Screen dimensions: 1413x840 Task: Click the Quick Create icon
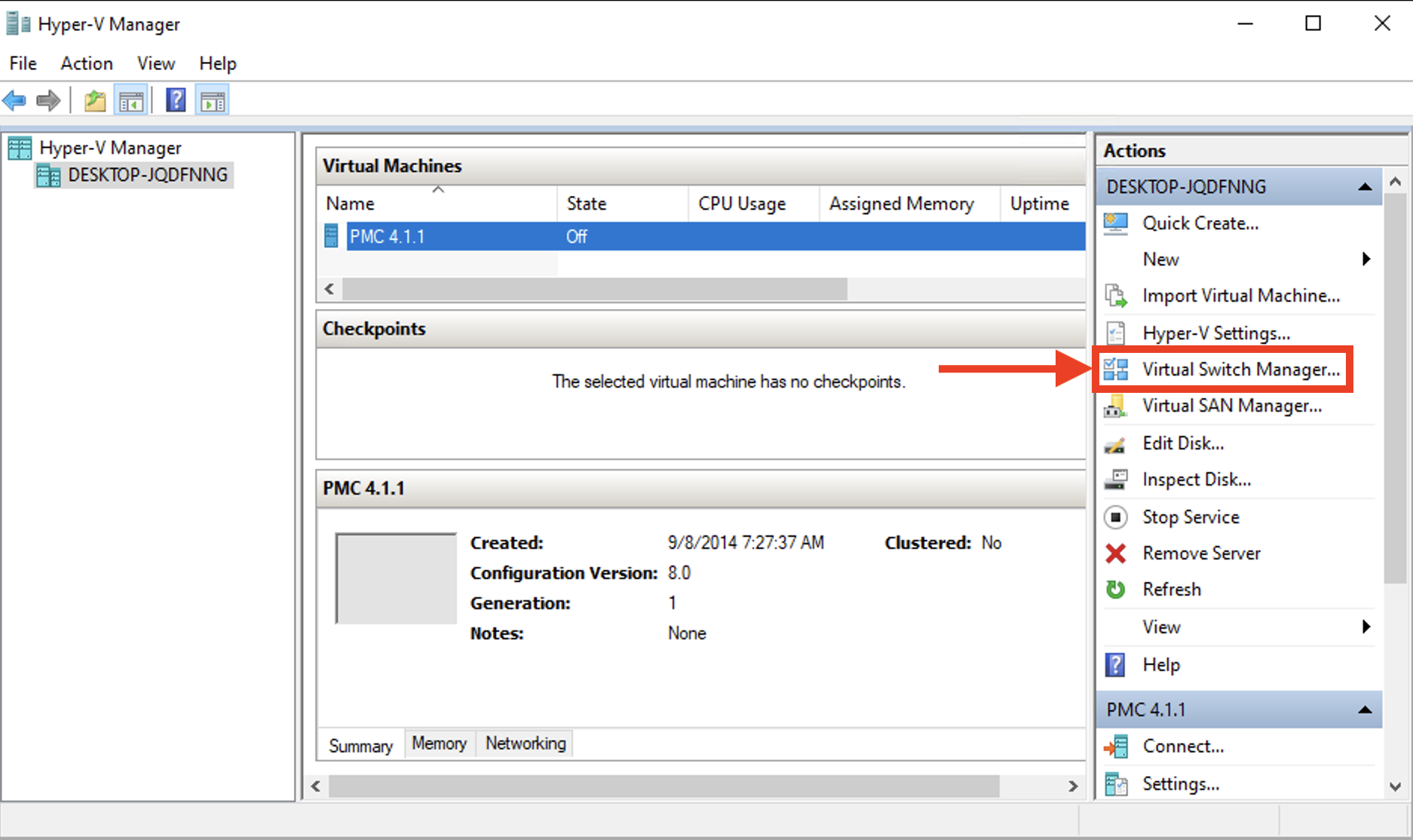[x=1116, y=223]
